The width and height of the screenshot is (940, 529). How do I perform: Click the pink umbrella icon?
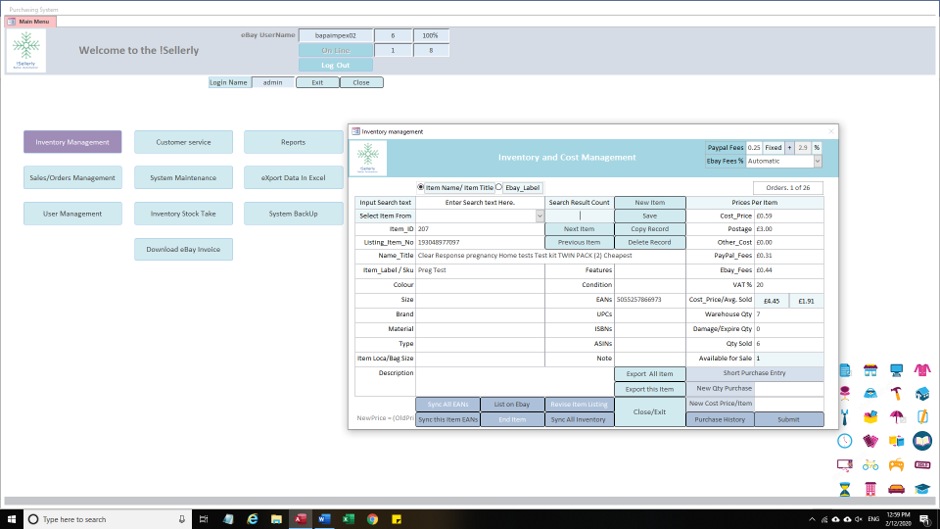click(896, 417)
